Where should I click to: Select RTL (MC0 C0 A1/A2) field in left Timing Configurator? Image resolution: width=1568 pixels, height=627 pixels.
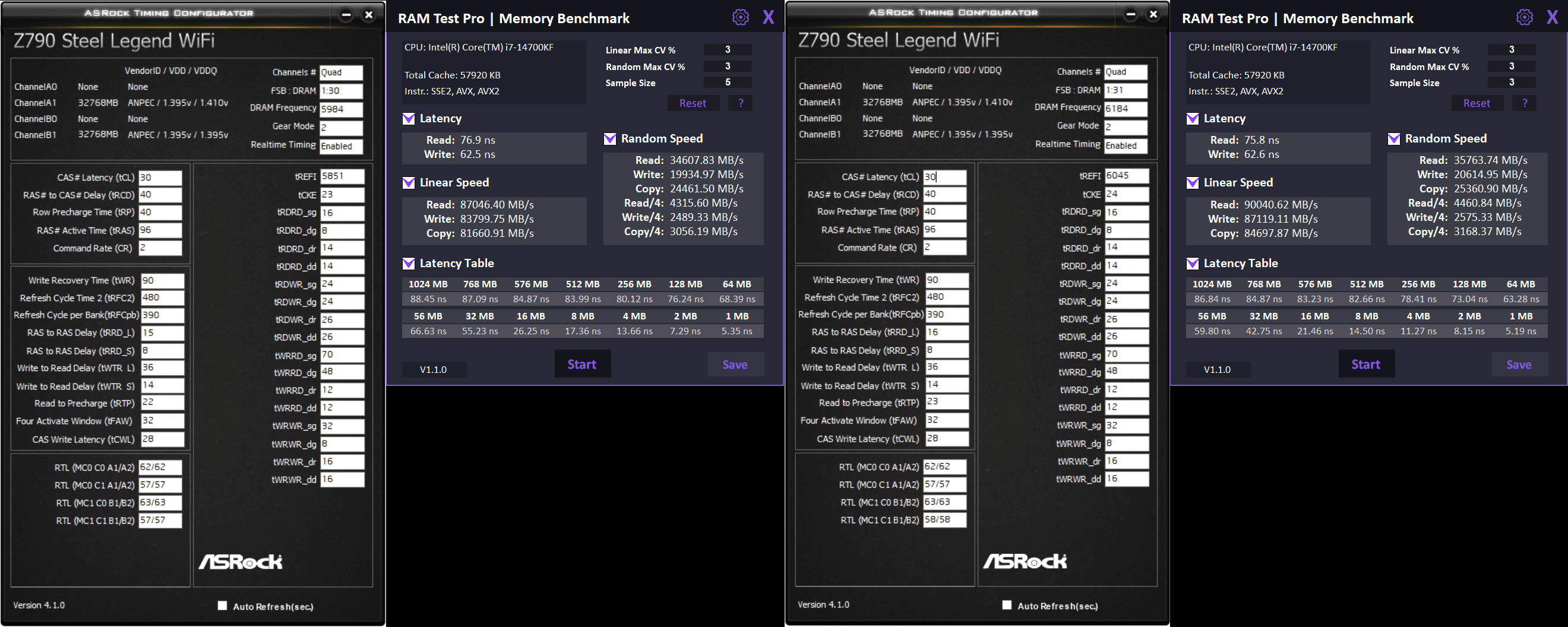[160, 467]
